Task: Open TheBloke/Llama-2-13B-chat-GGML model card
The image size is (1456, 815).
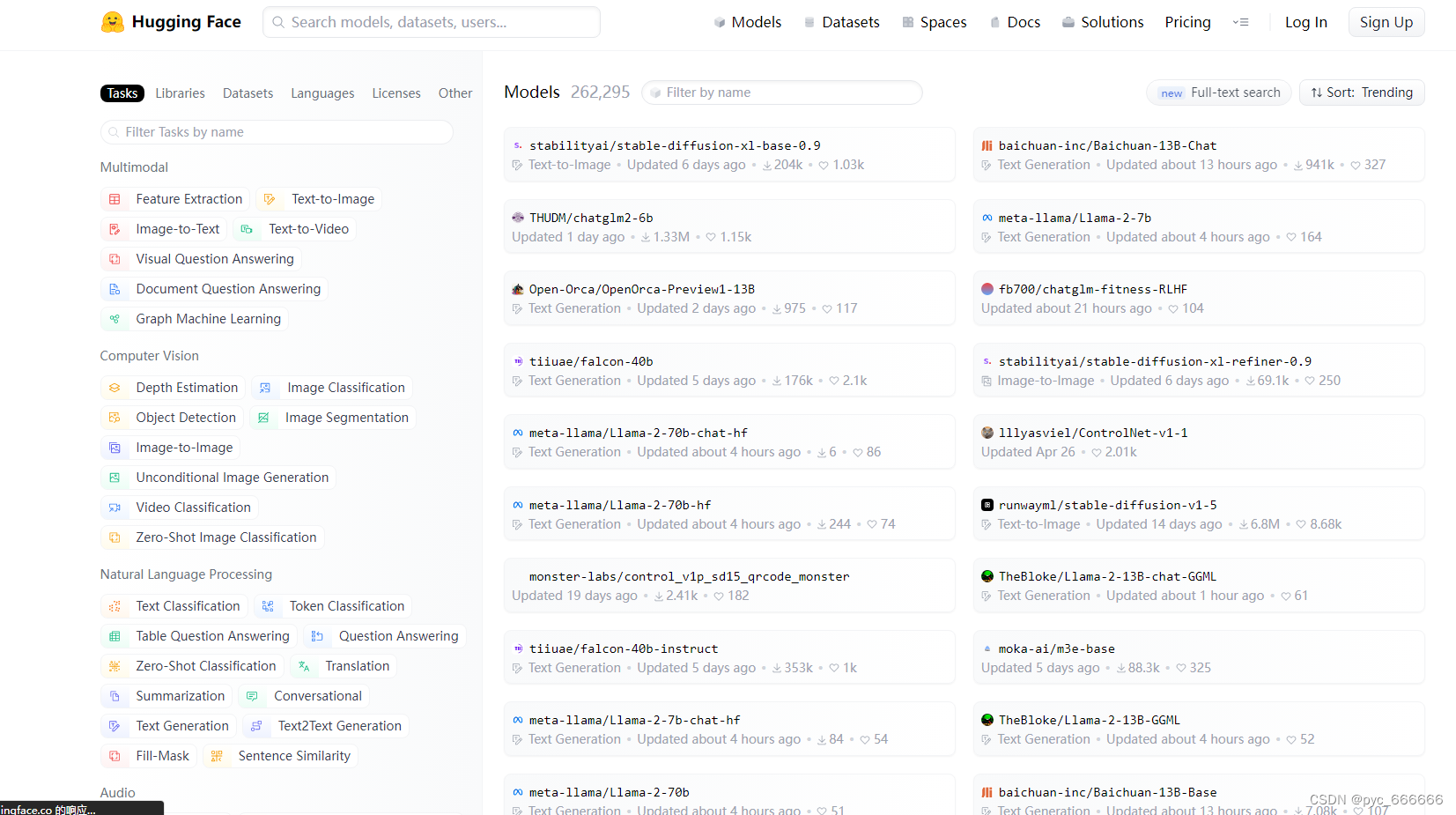Action: 1199,586
